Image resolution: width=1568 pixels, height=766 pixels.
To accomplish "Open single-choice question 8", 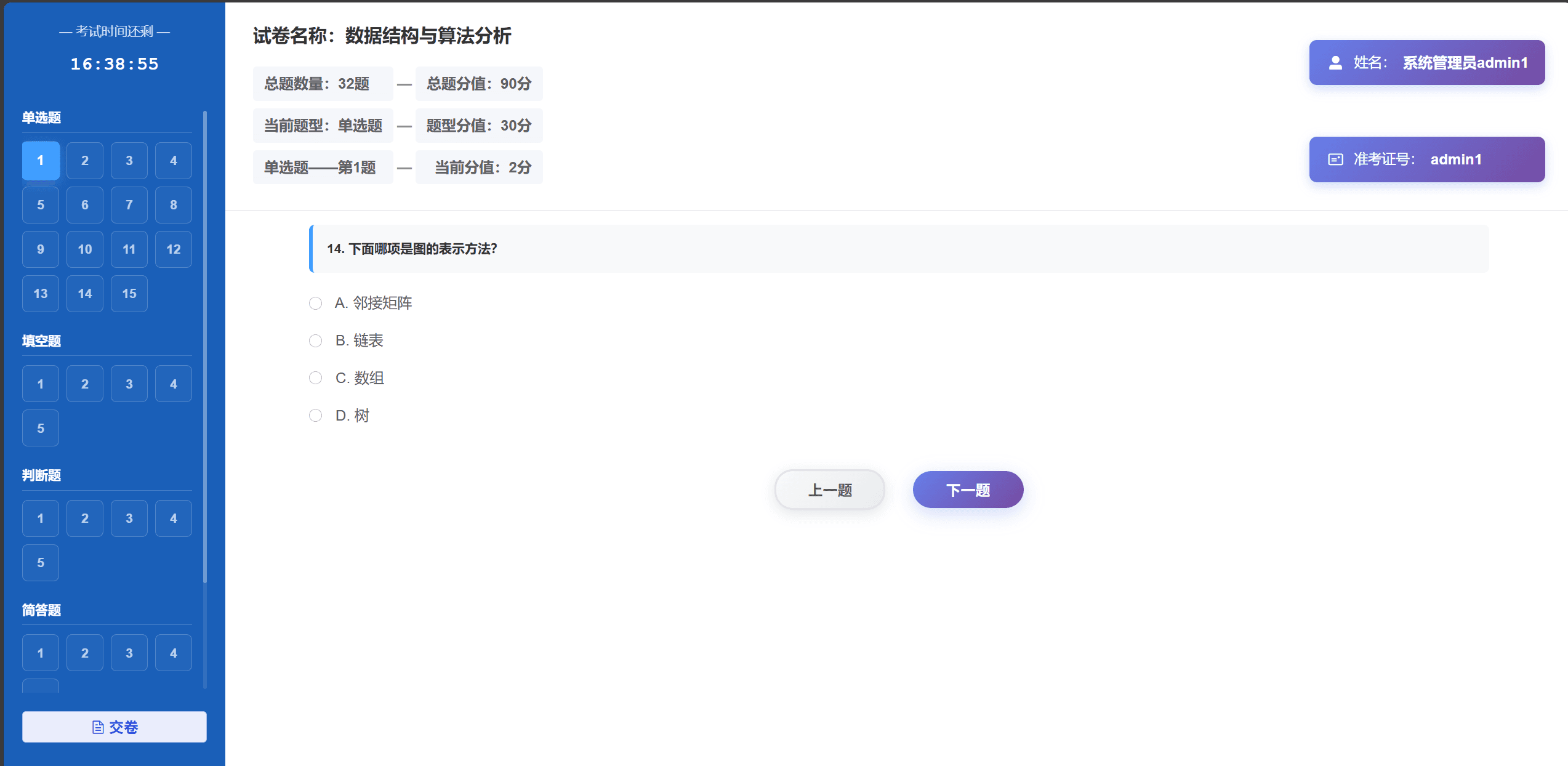I will [x=174, y=205].
